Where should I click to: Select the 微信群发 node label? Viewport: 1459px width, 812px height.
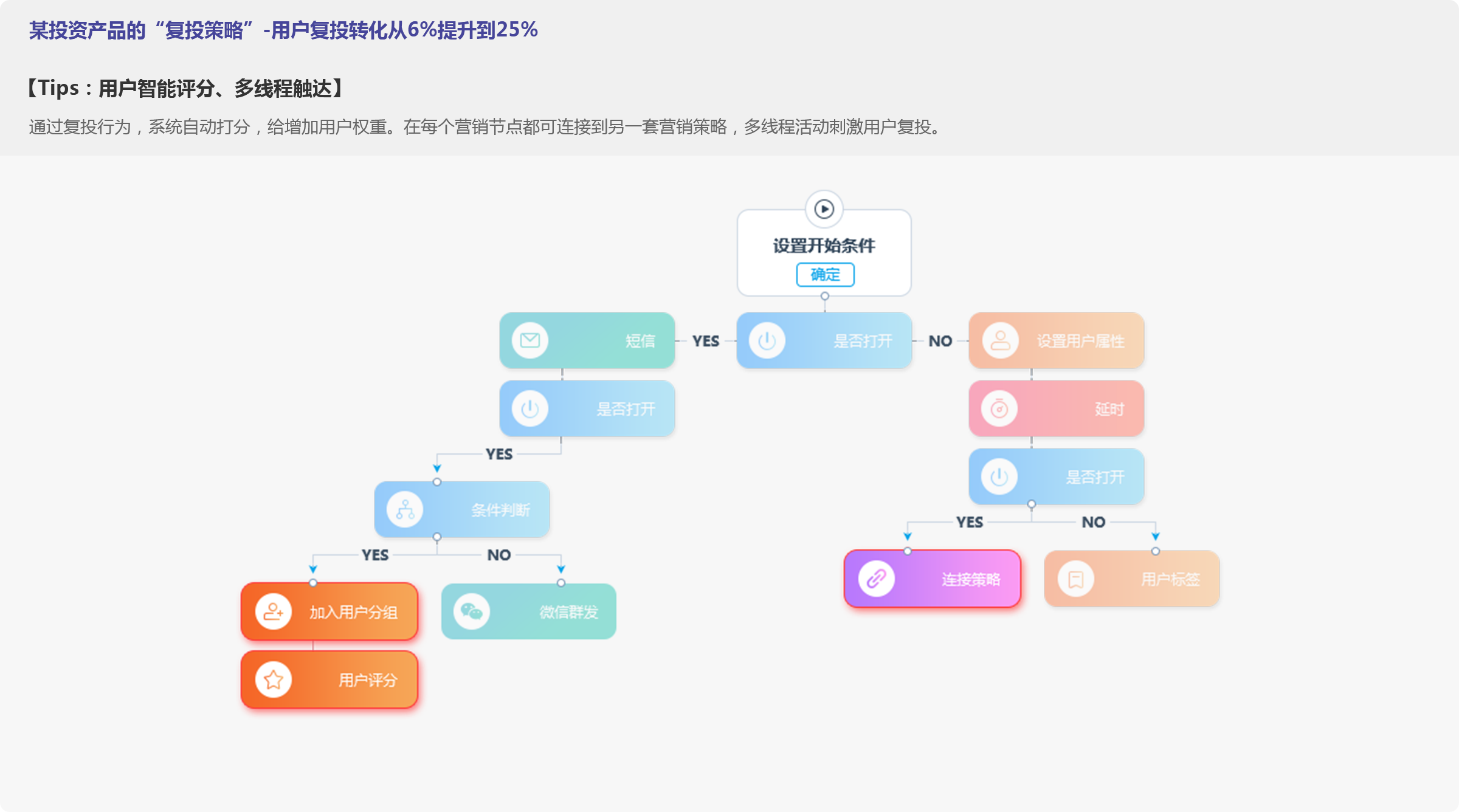568,612
